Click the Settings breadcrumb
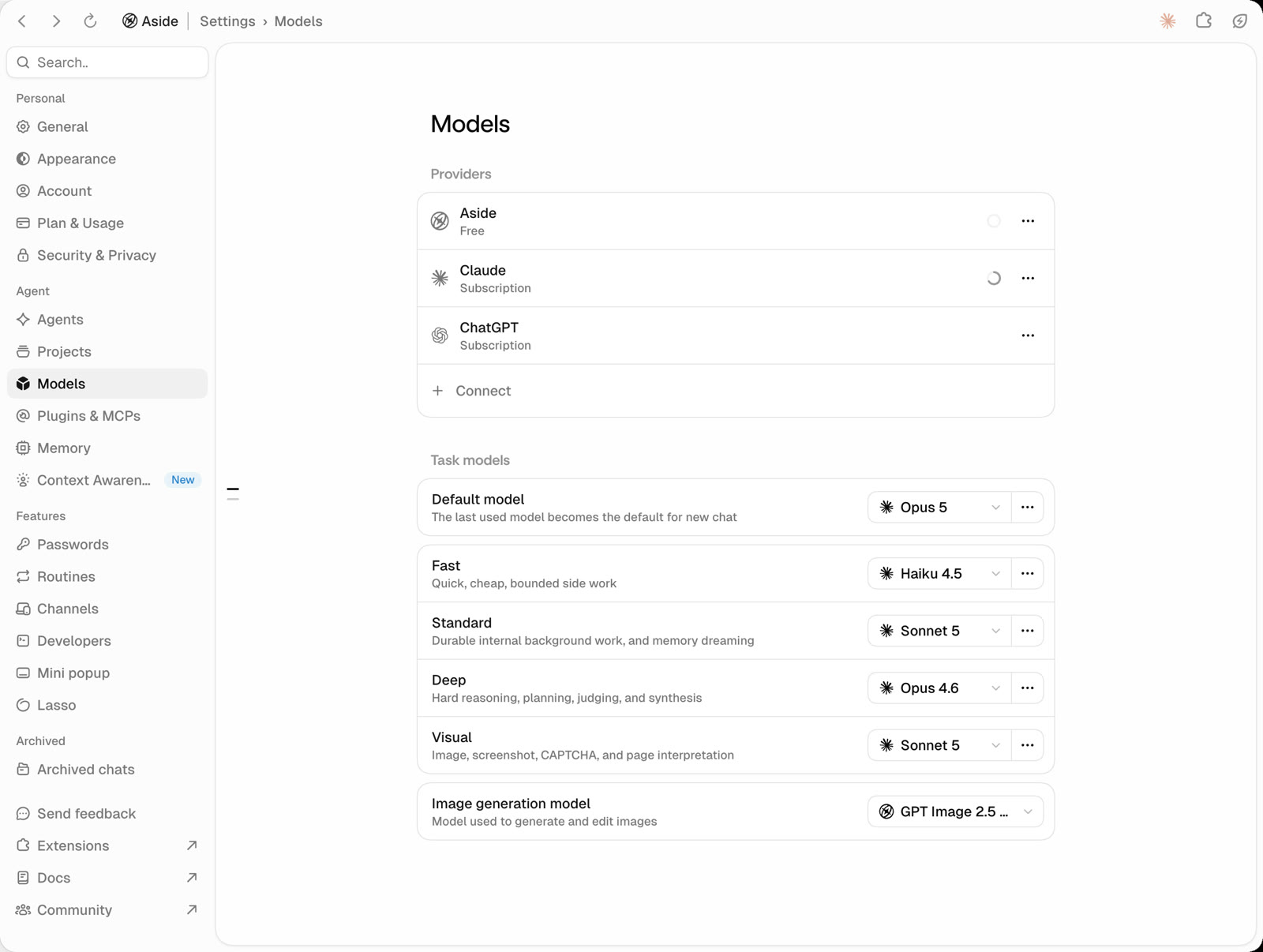 pyautogui.click(x=227, y=21)
